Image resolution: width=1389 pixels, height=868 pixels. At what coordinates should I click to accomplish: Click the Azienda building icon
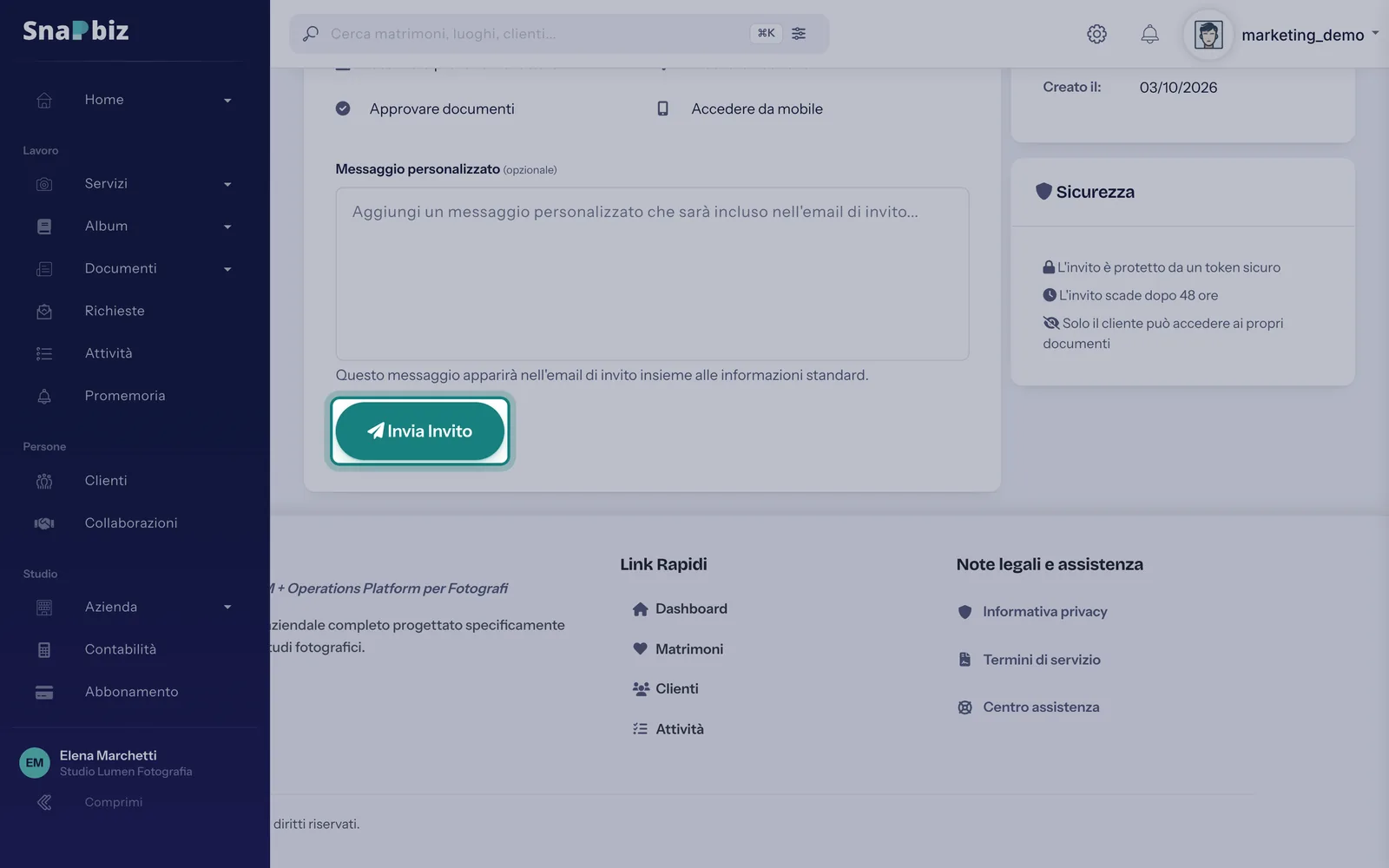[x=44, y=608]
